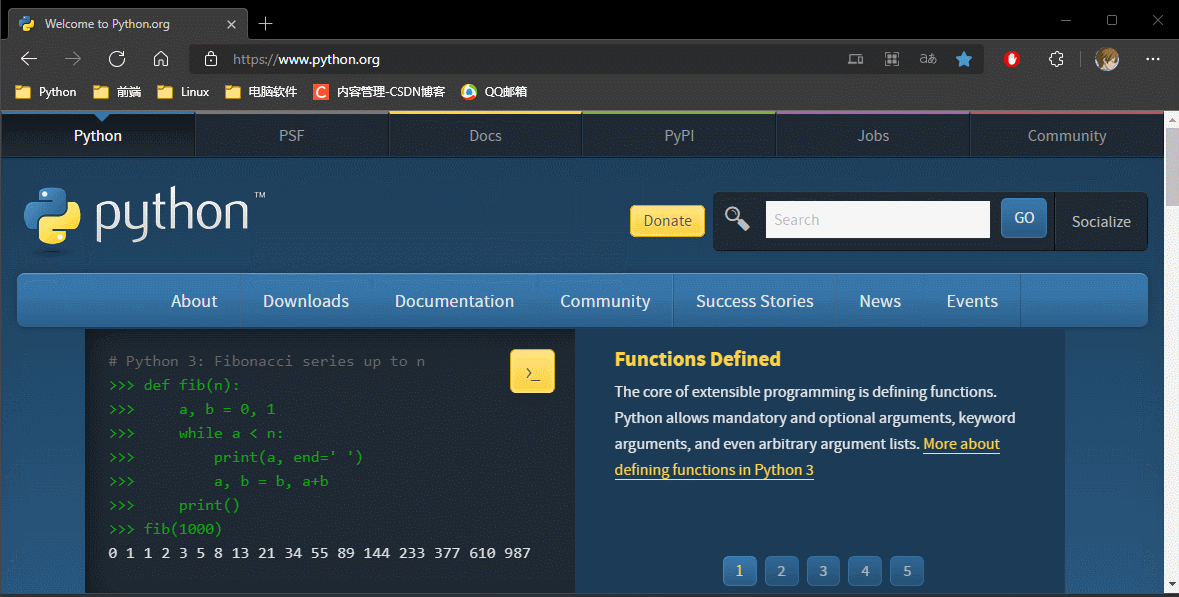
Task: Expand the Python bookmarks folder
Action: tap(44, 91)
